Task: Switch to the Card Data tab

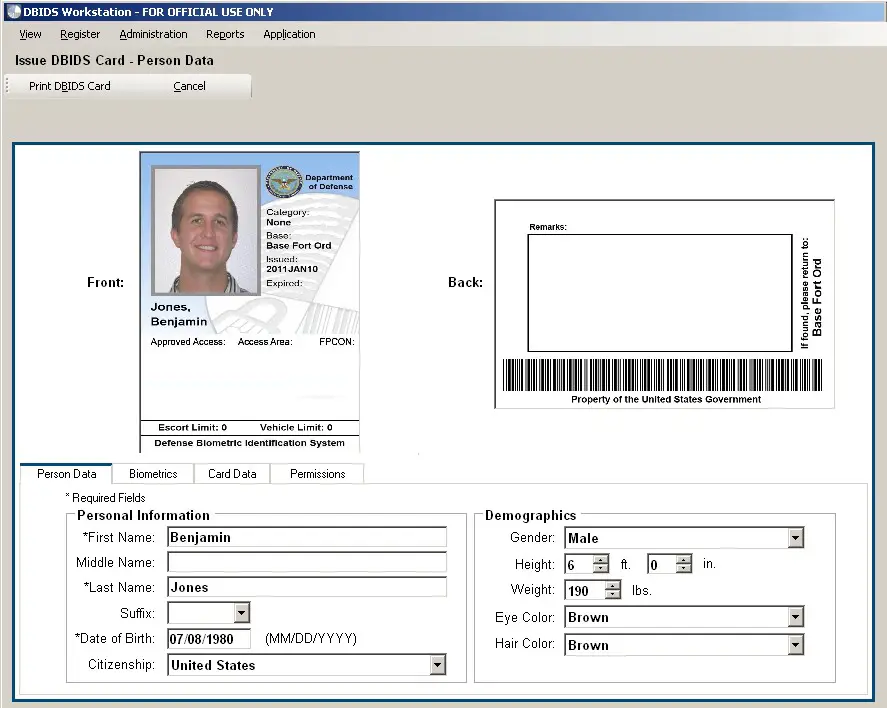Action: coord(232,473)
